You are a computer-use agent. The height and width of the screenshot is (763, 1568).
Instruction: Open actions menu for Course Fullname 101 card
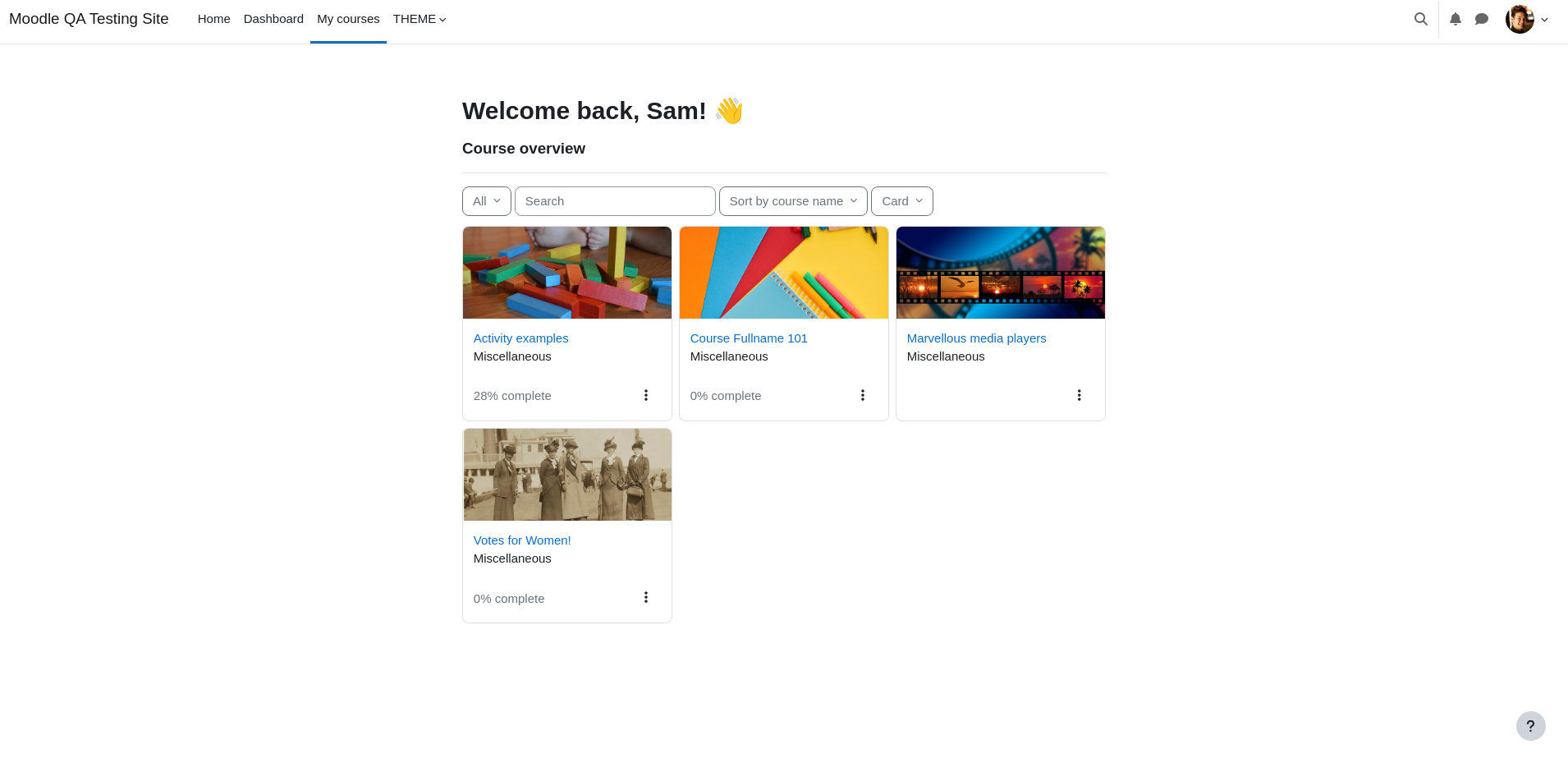[x=863, y=395]
